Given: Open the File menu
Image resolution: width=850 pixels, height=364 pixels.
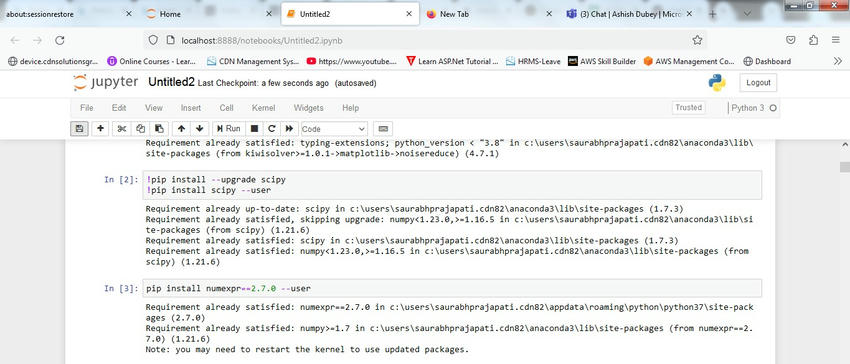Looking at the screenshot, I should point(87,108).
